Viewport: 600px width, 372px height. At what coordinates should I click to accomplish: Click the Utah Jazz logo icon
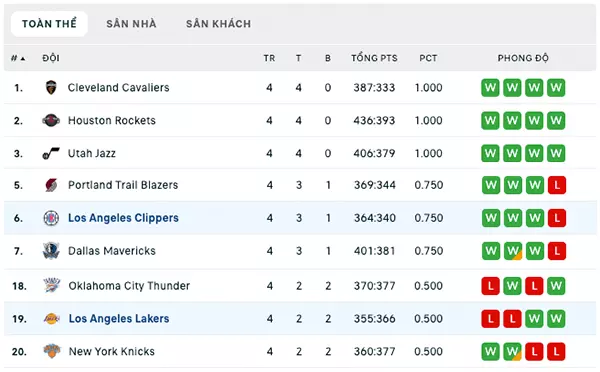pyautogui.click(x=51, y=153)
